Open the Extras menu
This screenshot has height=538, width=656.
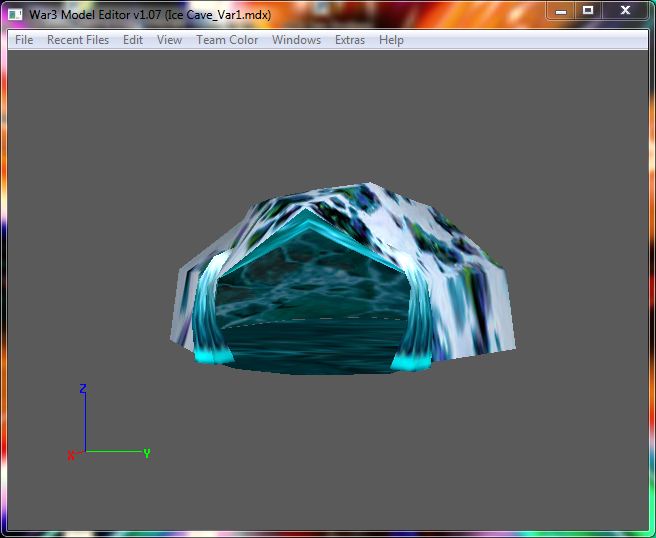click(x=350, y=40)
